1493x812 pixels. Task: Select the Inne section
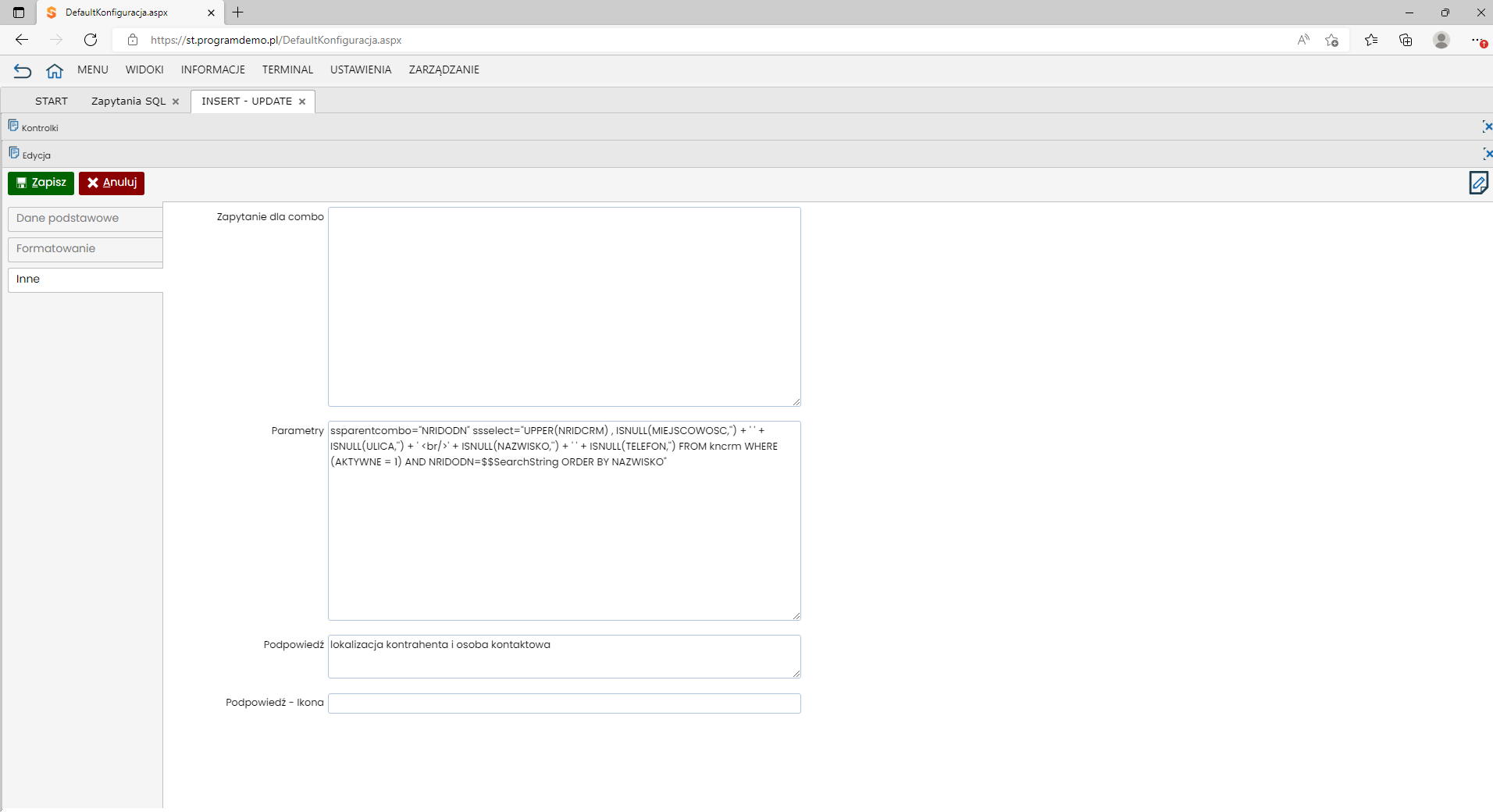coord(85,280)
